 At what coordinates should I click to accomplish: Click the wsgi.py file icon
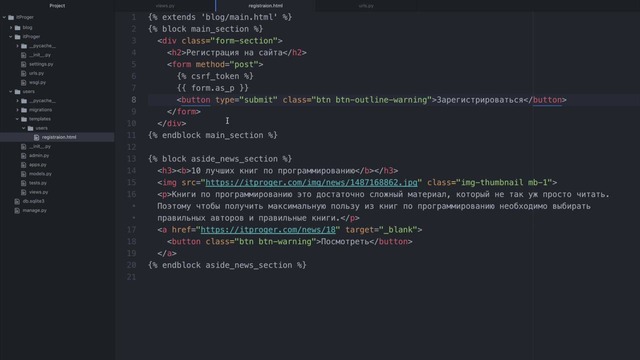pyautogui.click(x=24, y=82)
